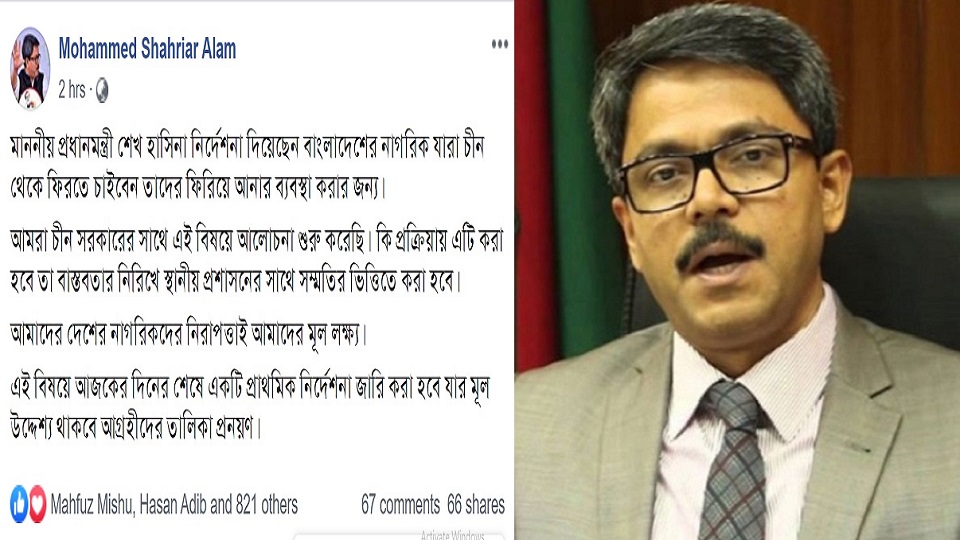960x540 pixels.
Task: View the 67 comments
Action: pyautogui.click(x=400, y=504)
